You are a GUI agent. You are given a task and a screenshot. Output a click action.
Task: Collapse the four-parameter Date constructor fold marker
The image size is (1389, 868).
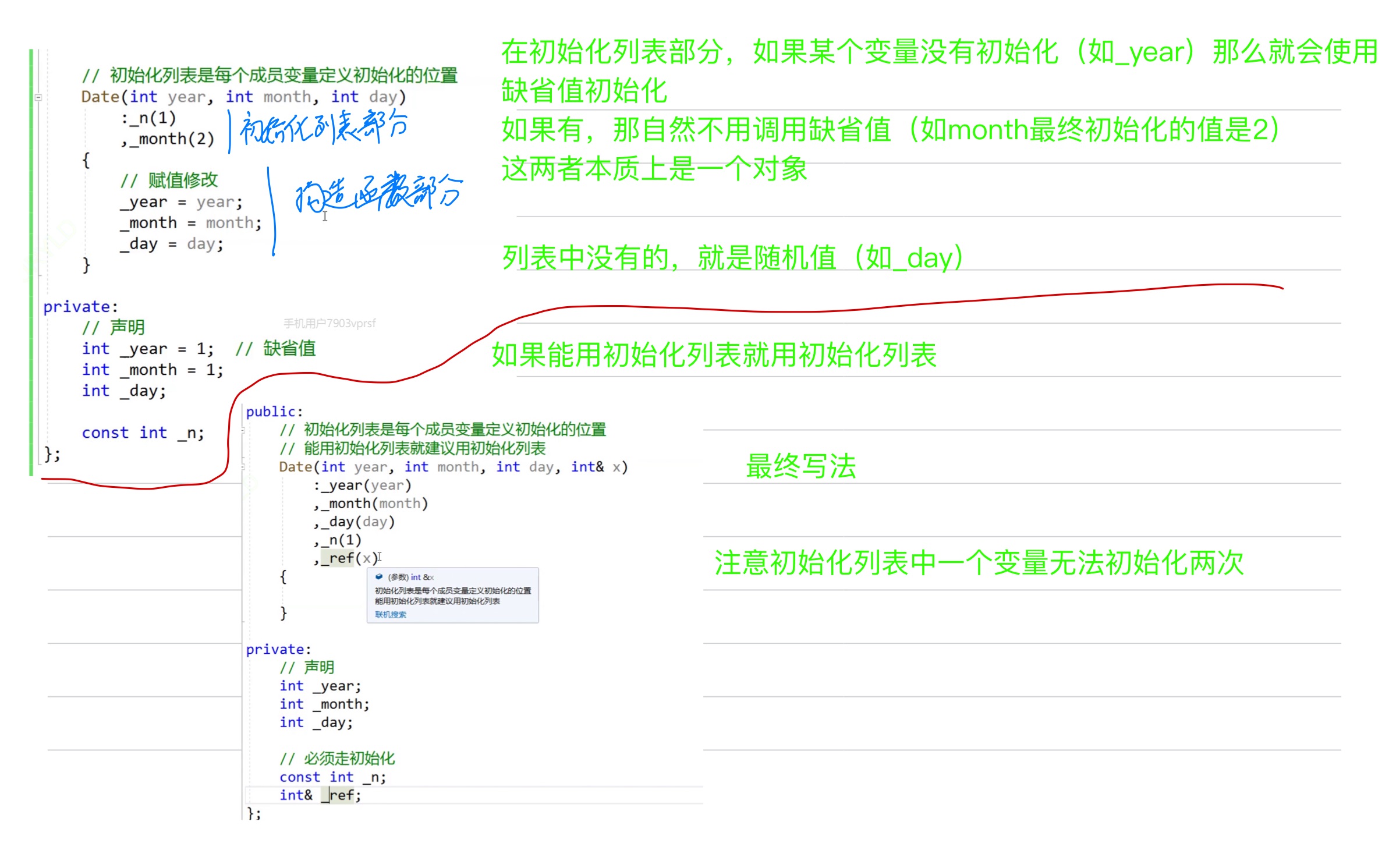243,467
